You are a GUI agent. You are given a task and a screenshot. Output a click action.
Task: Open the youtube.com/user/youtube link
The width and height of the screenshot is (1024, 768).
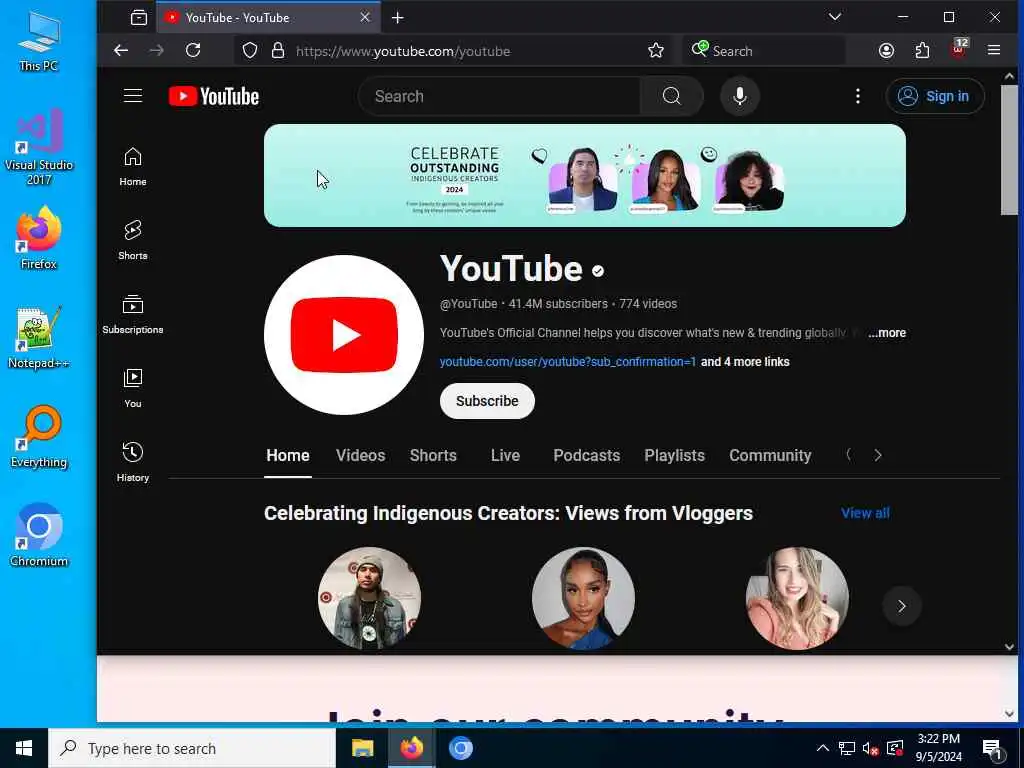tap(568, 362)
